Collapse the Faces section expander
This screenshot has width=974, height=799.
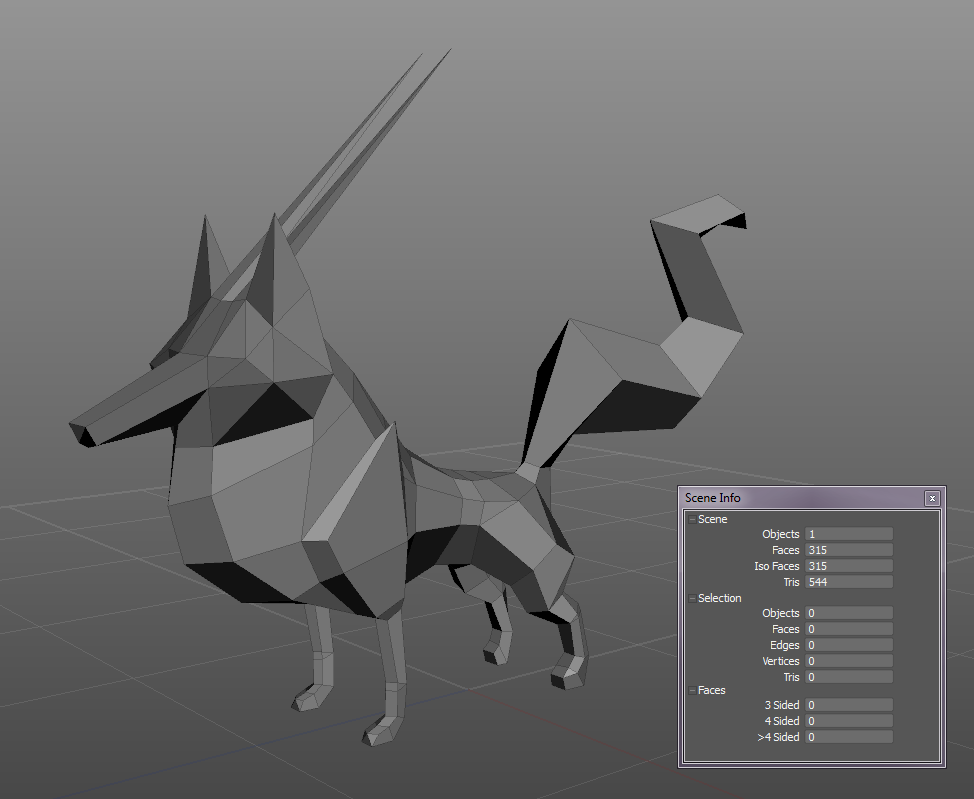click(692, 690)
